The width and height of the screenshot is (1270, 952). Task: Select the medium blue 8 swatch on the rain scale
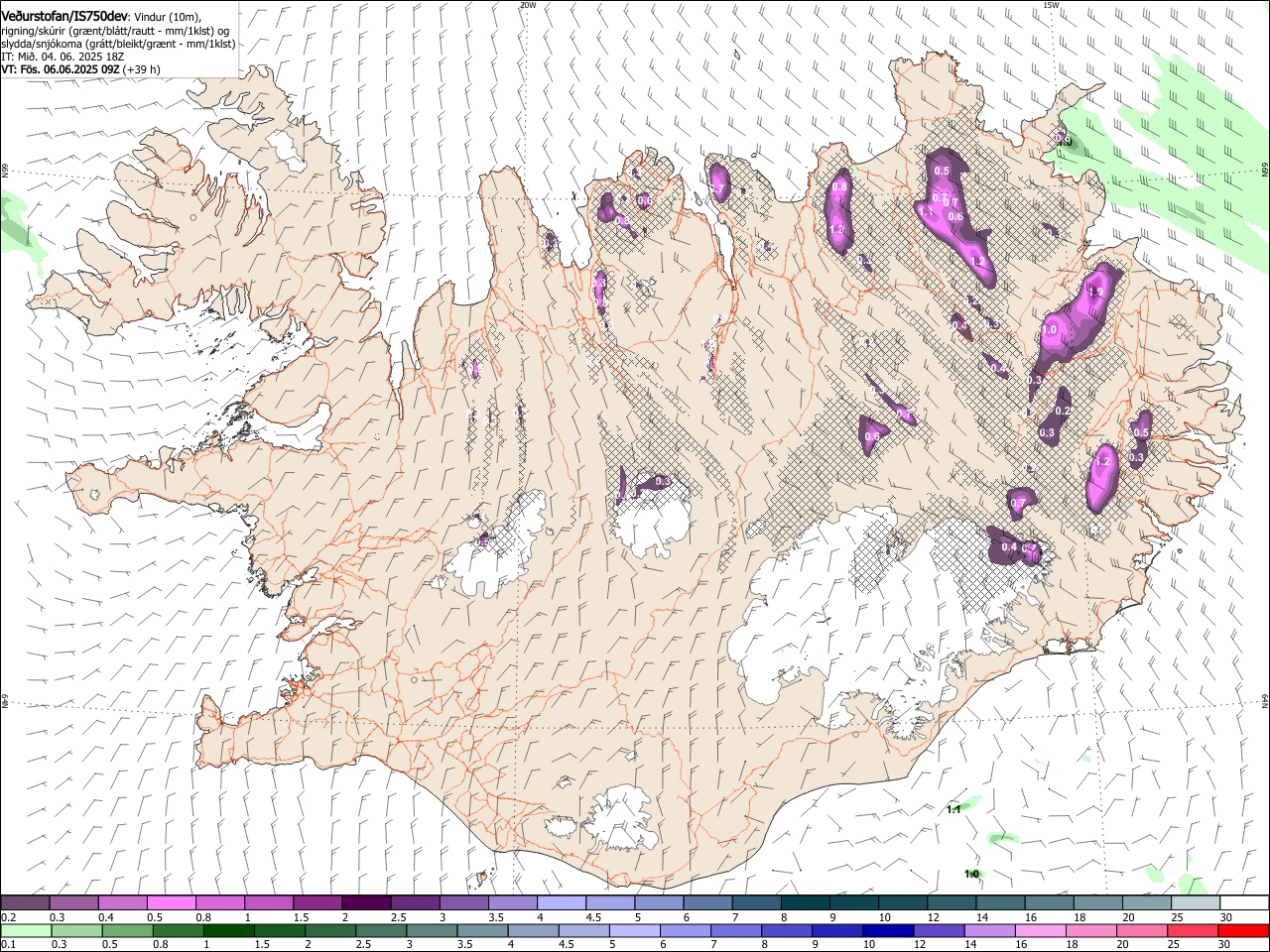(x=787, y=930)
